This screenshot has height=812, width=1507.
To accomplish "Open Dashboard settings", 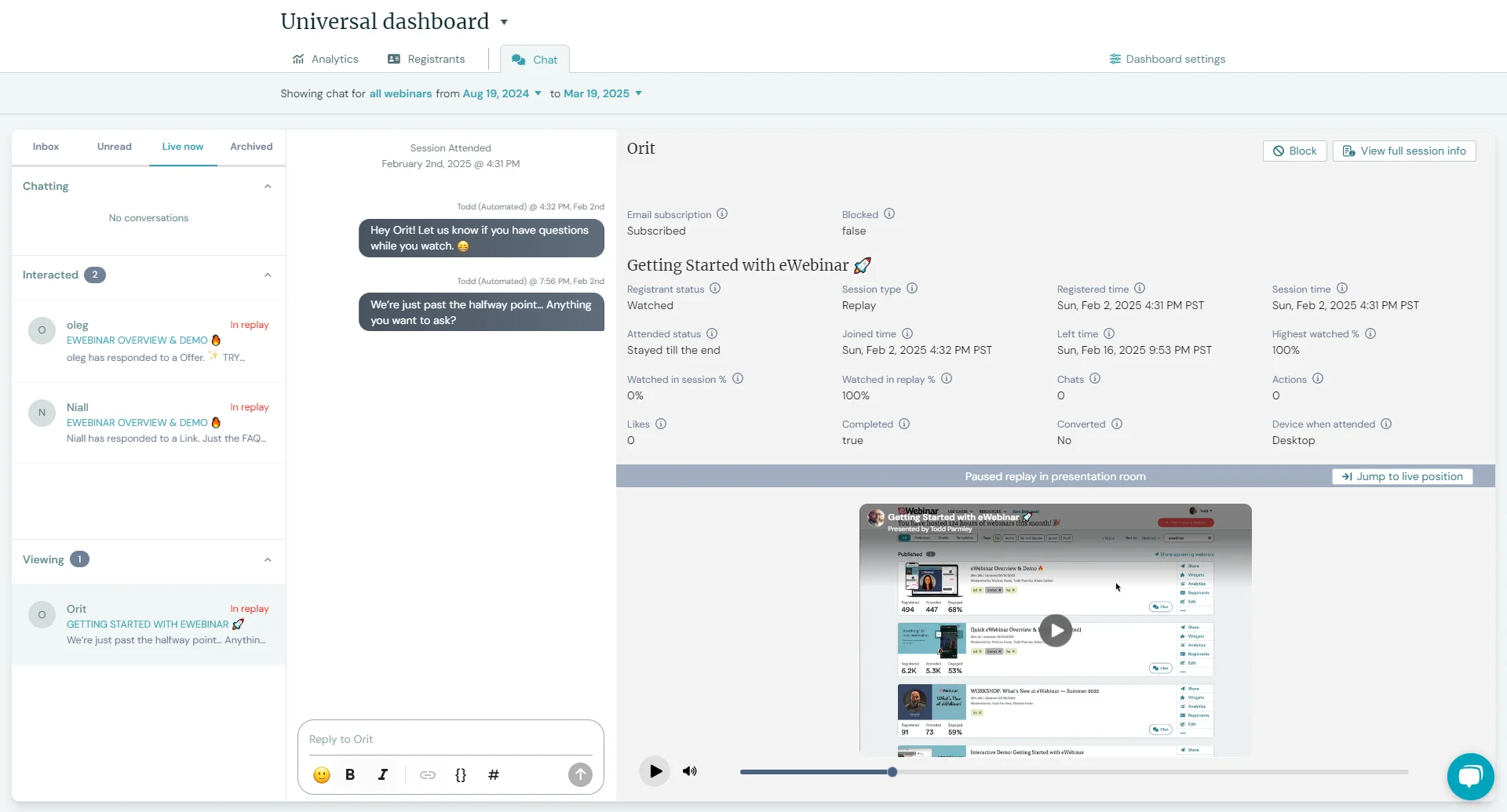I will pos(1167,59).
